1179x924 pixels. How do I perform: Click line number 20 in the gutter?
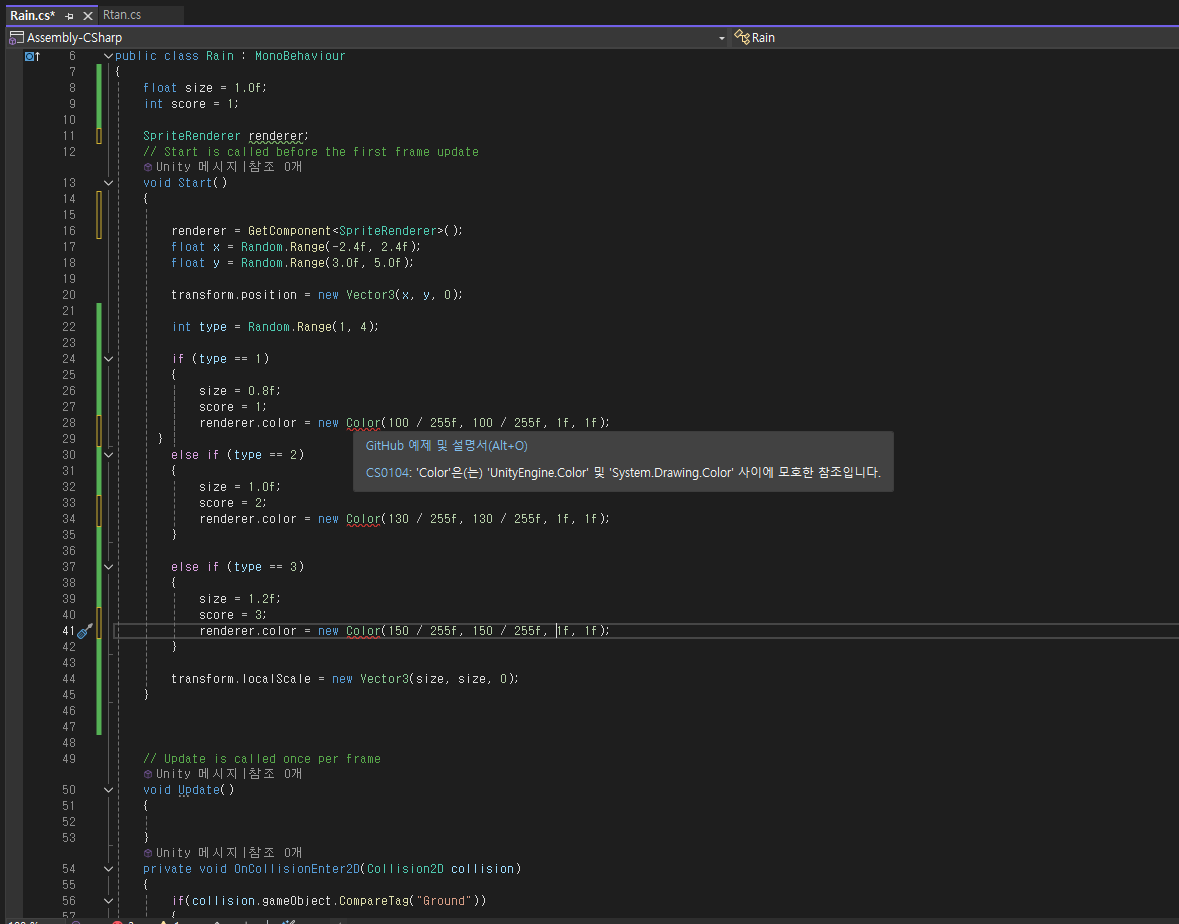[69, 295]
